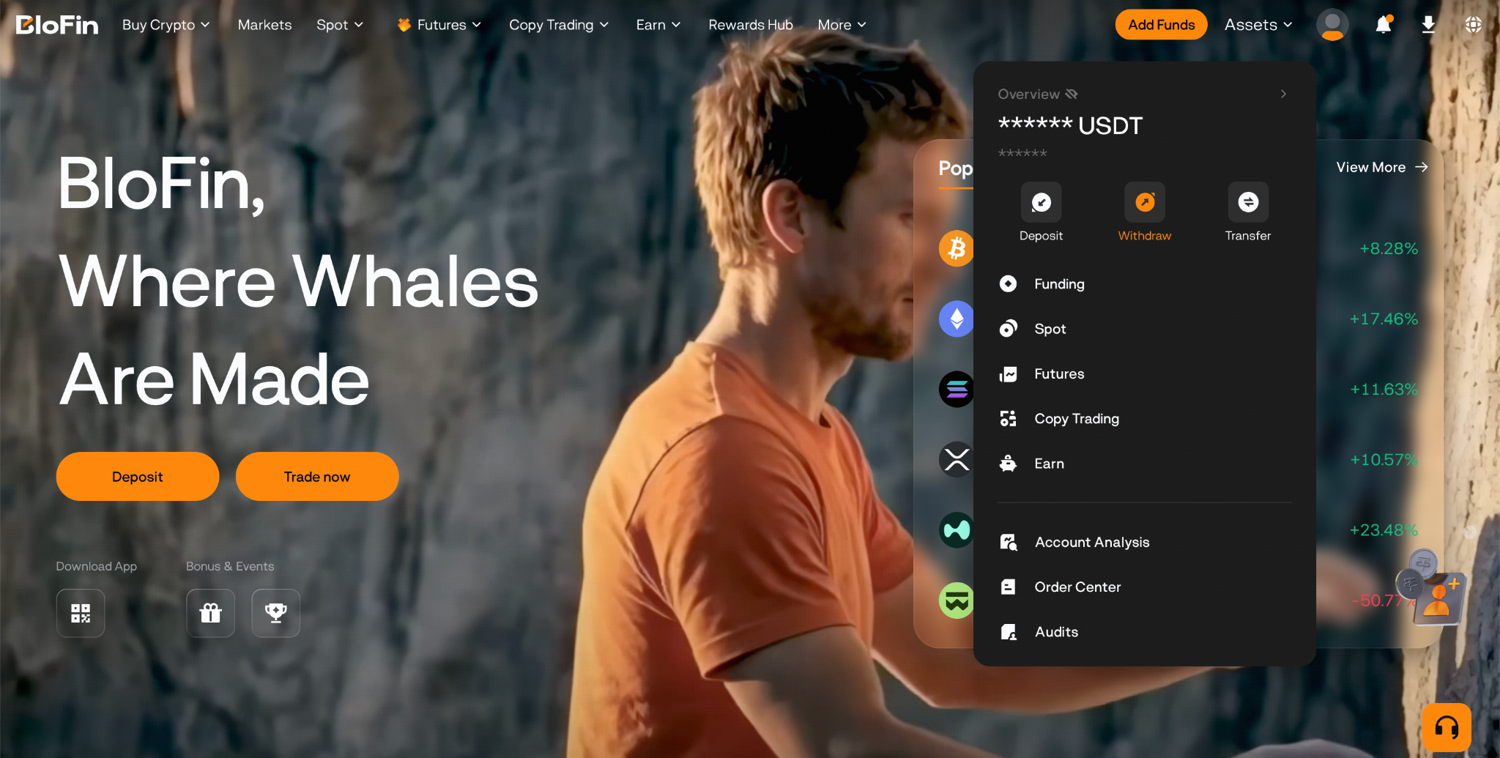Click the green coin icon beside -50.77%
This screenshot has width=1500, height=758.
pos(956,600)
